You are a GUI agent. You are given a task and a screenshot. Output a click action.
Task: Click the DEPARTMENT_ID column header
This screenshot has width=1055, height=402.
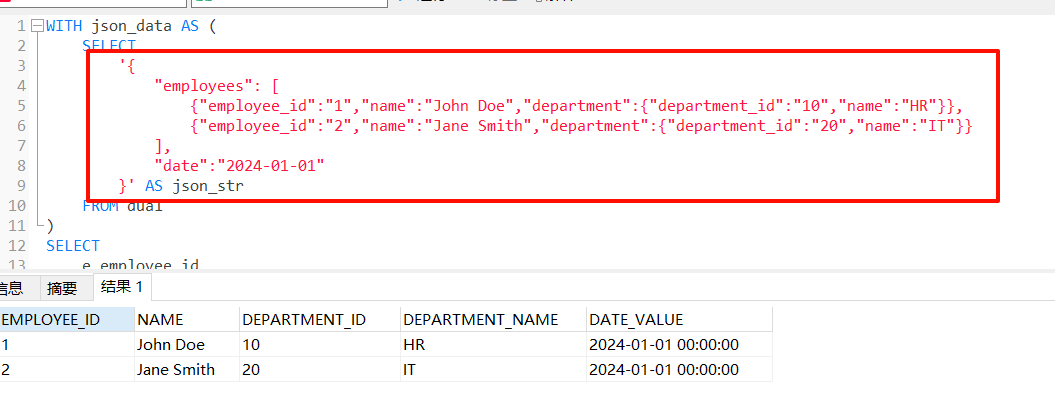pyautogui.click(x=304, y=320)
